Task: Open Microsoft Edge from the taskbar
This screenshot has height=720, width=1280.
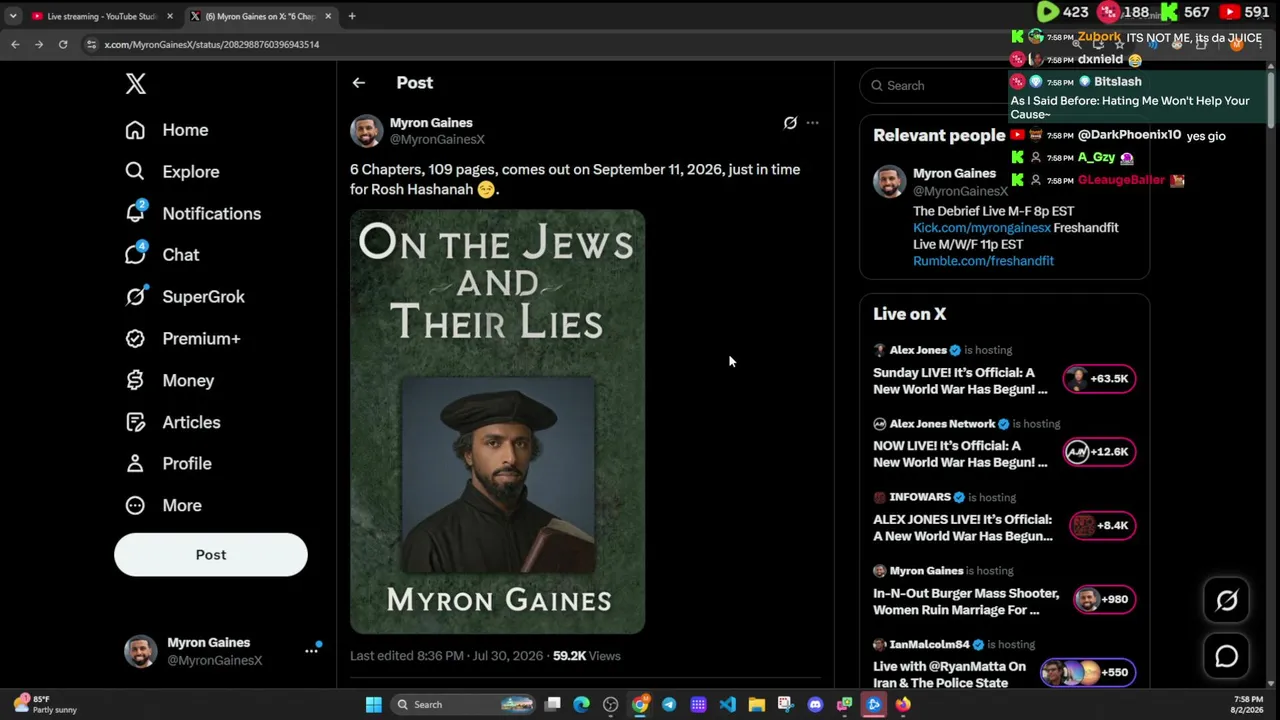Action: (x=582, y=705)
